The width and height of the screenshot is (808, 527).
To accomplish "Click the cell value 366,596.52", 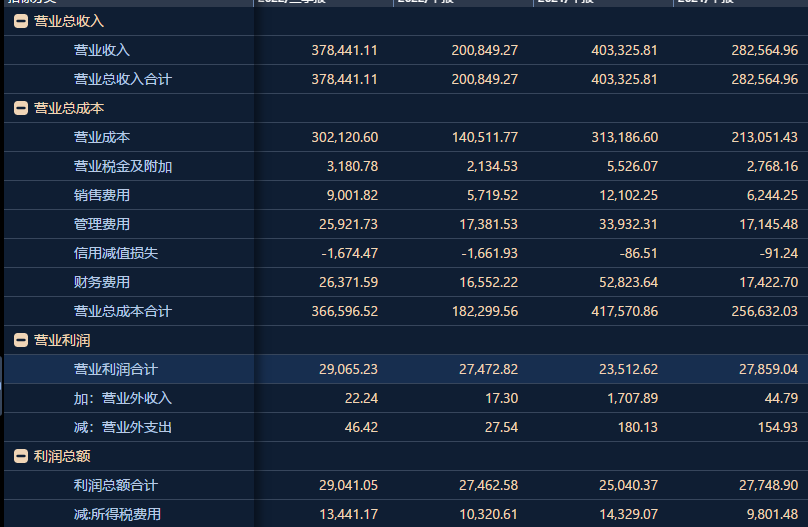I will coord(344,311).
